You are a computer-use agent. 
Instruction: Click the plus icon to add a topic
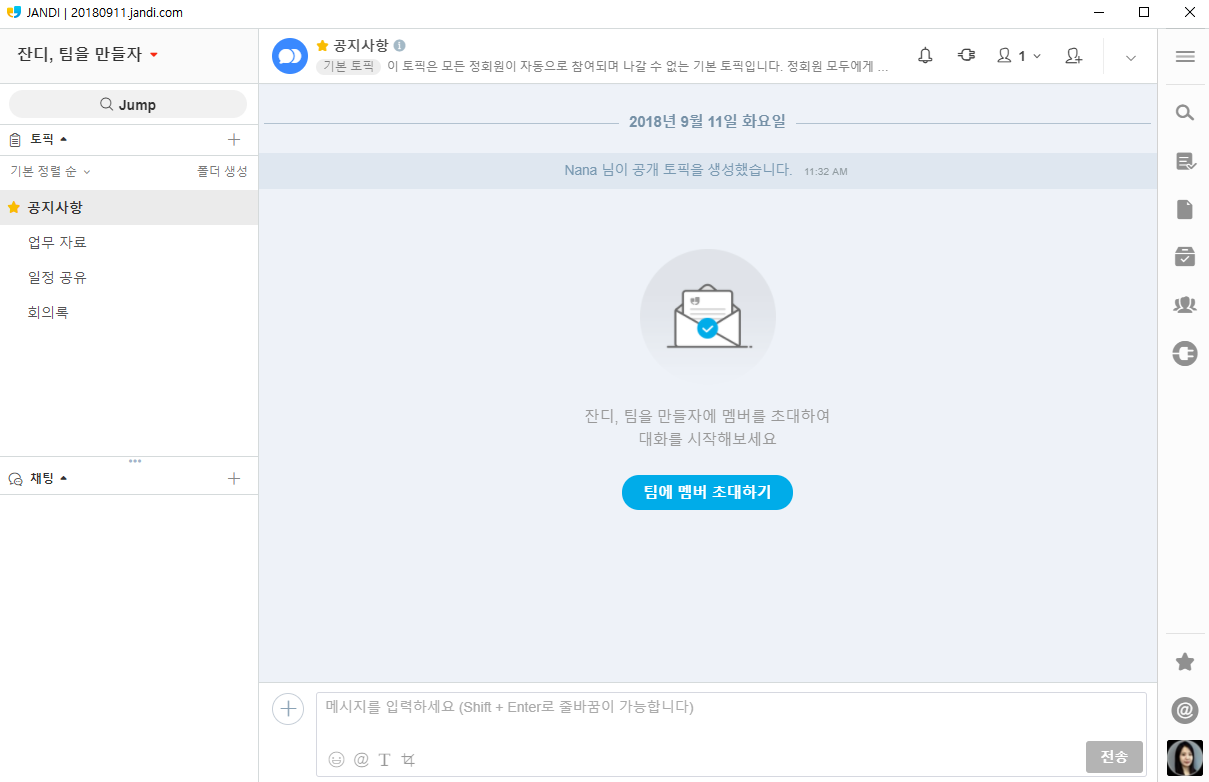point(234,140)
